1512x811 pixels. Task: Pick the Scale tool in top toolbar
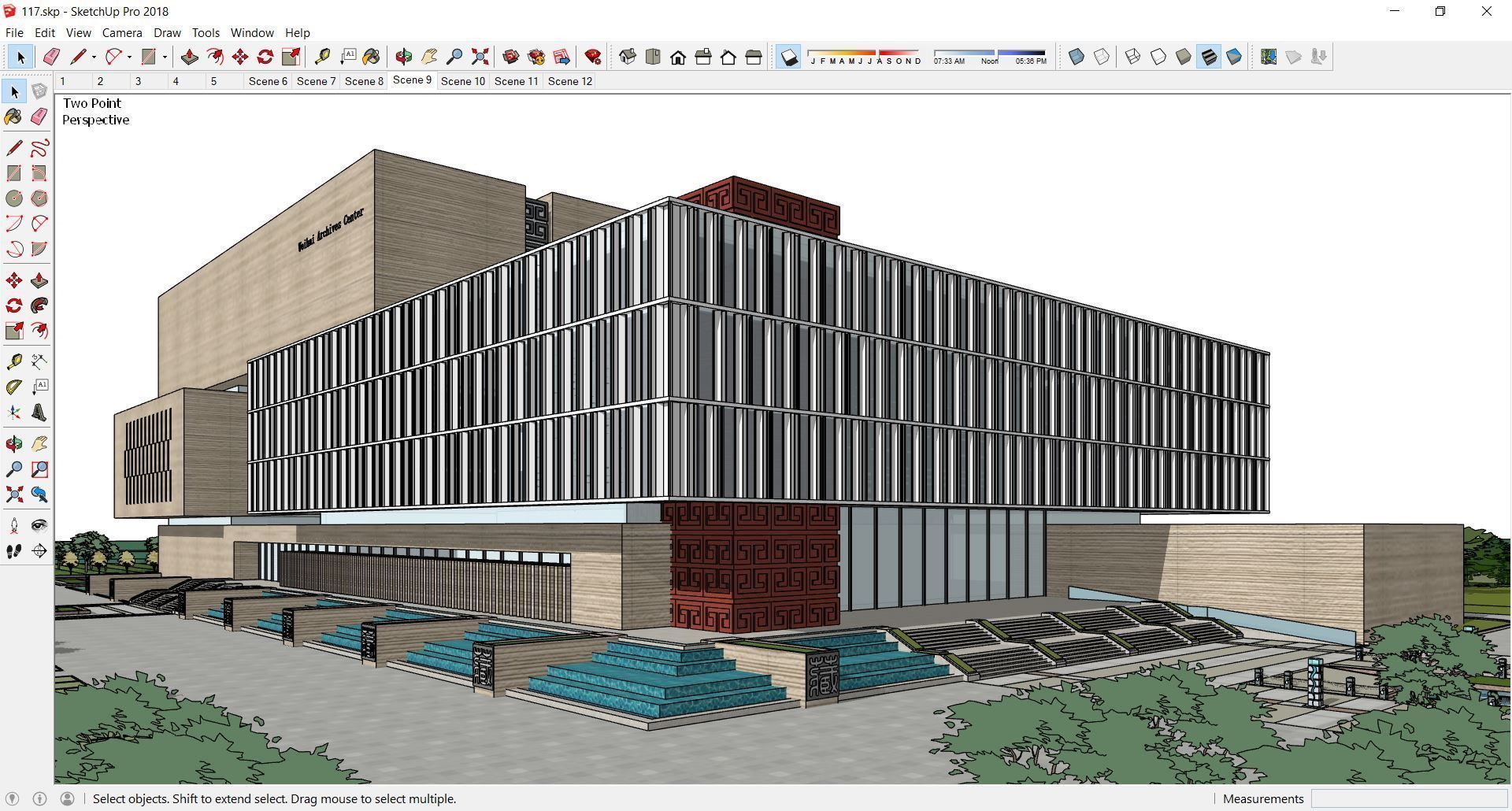(x=291, y=57)
